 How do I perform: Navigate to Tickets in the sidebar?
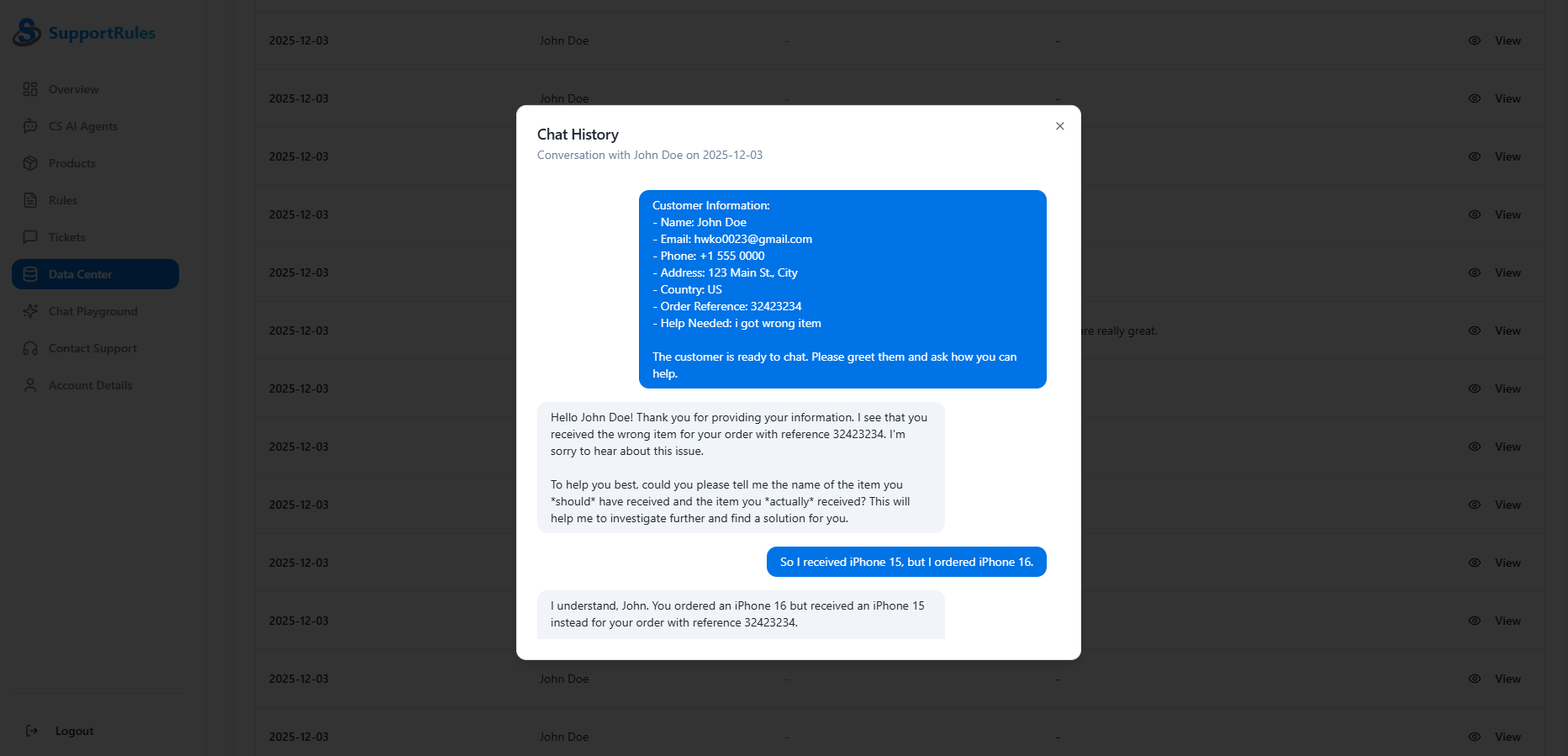[66, 236]
